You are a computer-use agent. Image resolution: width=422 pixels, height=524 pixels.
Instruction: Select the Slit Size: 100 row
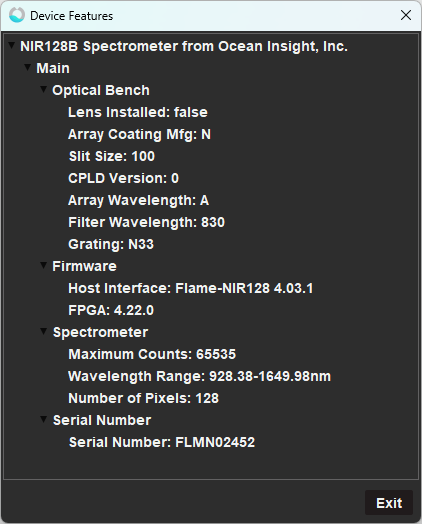[x=112, y=156]
